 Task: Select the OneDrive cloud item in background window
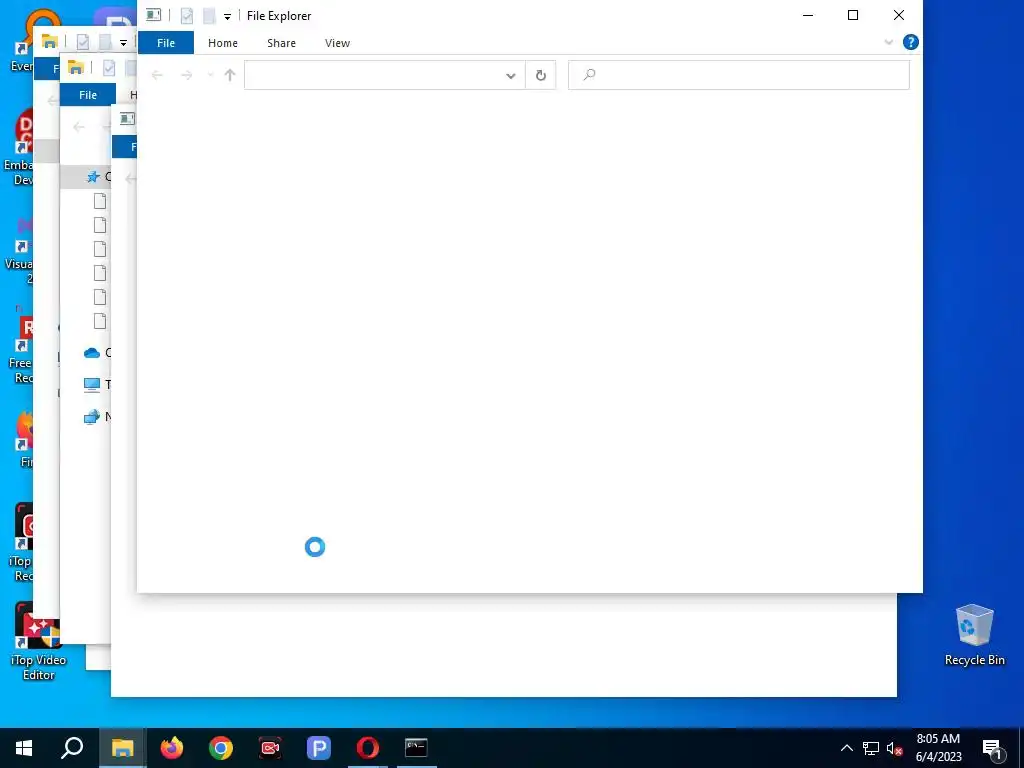(91, 353)
